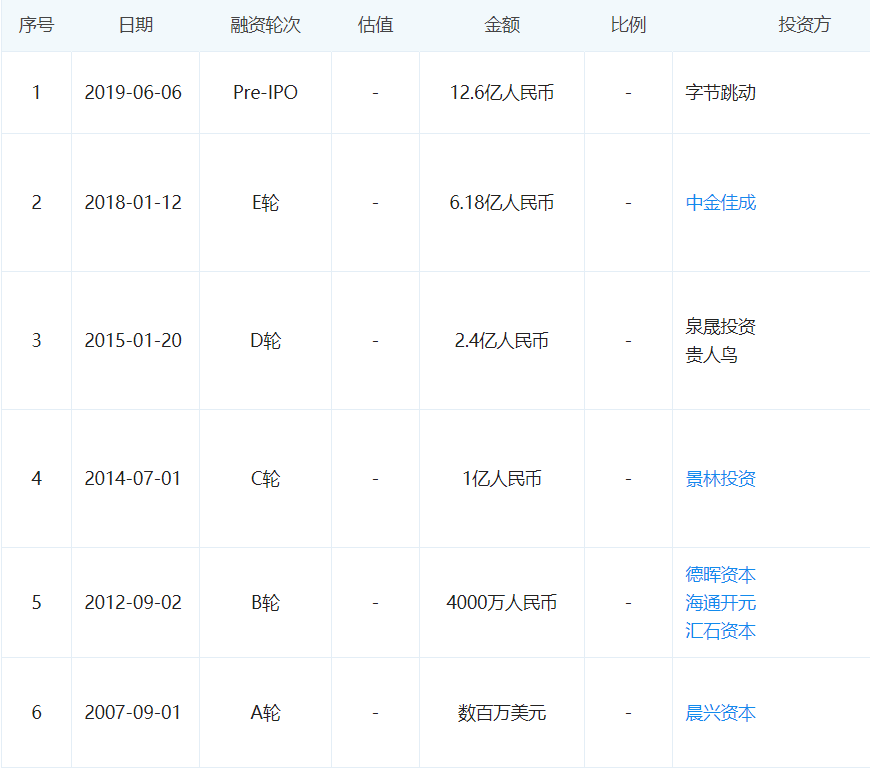Viewport: 870px width, 769px height.
Task: Open the 景林投资 investor link
Action: click(x=720, y=478)
